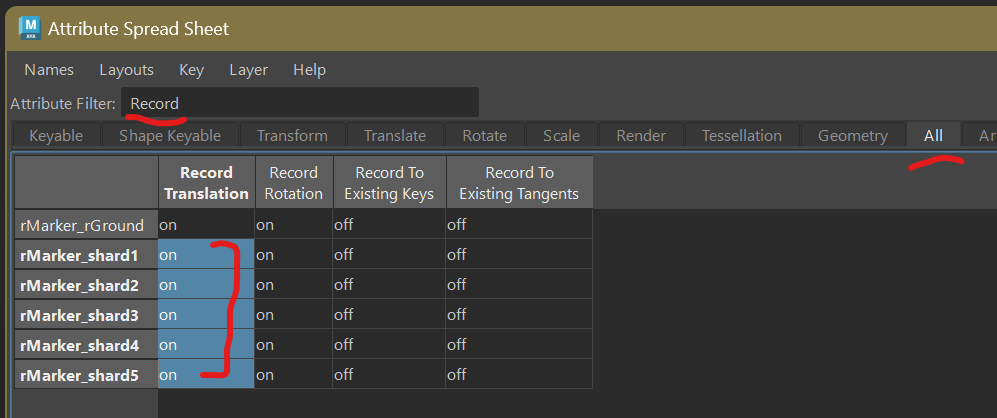Screen dimensions: 997x418
Task: Click Record Rotation cell for rMarker_shard2
Action: click(294, 285)
